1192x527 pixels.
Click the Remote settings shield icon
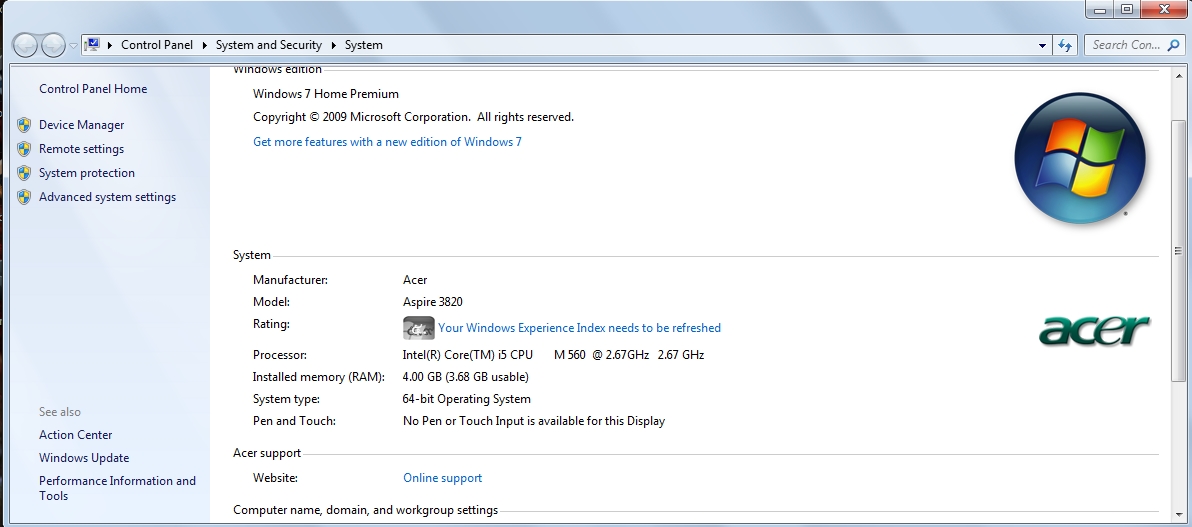pyautogui.click(x=24, y=149)
